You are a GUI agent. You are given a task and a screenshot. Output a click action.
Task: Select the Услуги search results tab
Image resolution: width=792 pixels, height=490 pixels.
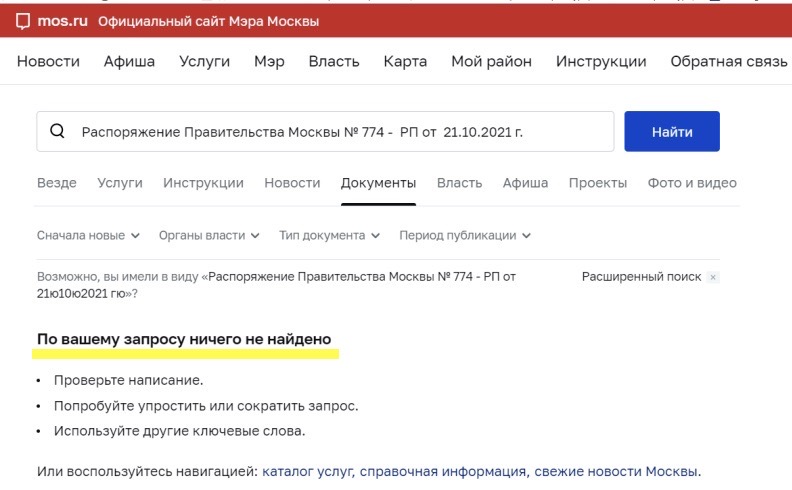pyautogui.click(x=120, y=183)
